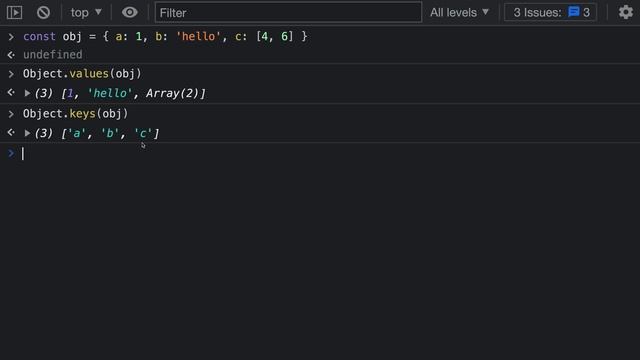640x360 pixels.
Task: Show the console sidebar
Action: 14,13
